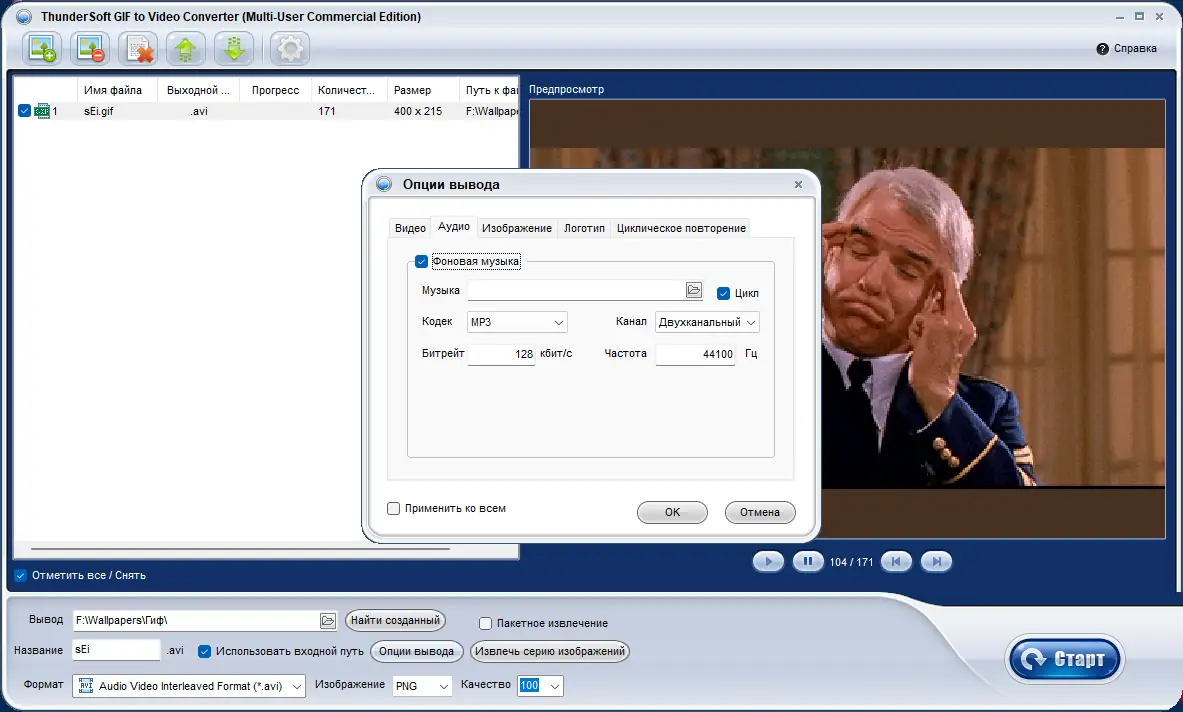Open the Кодек MP3 dropdown
The height and width of the screenshot is (712, 1183).
pyautogui.click(x=517, y=322)
